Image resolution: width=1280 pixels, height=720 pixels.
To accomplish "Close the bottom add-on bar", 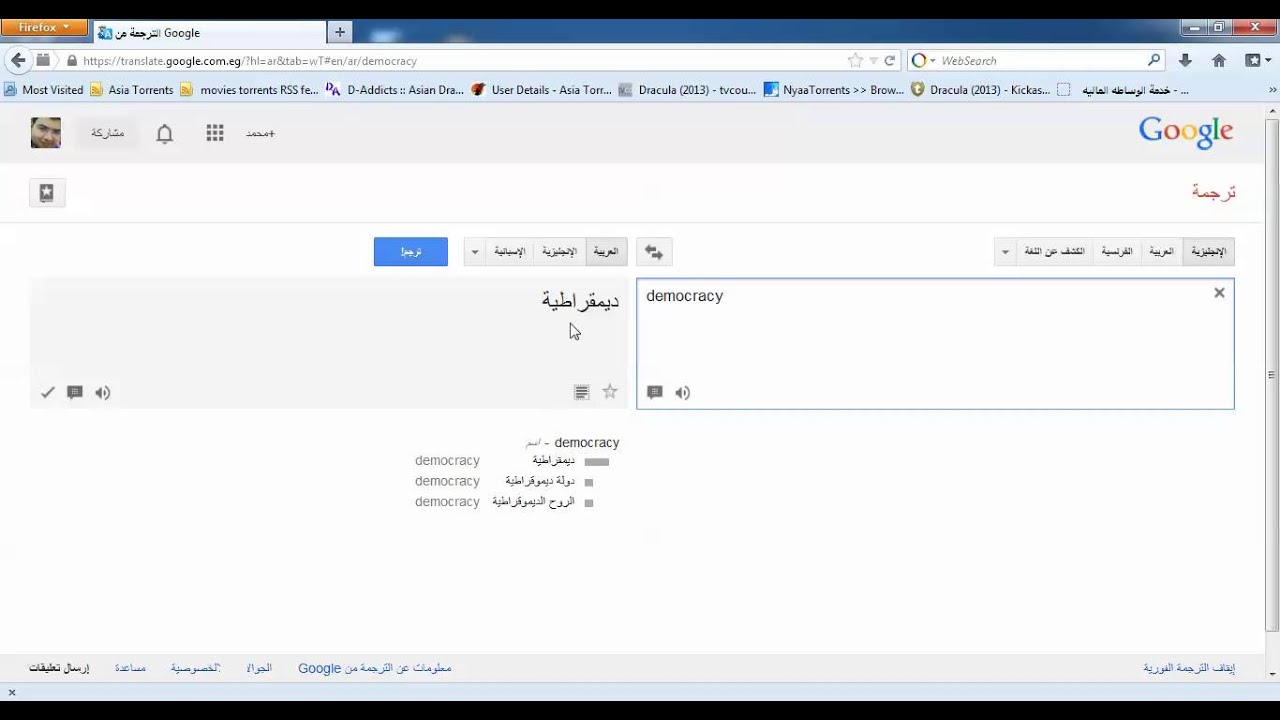I will (x=12, y=692).
